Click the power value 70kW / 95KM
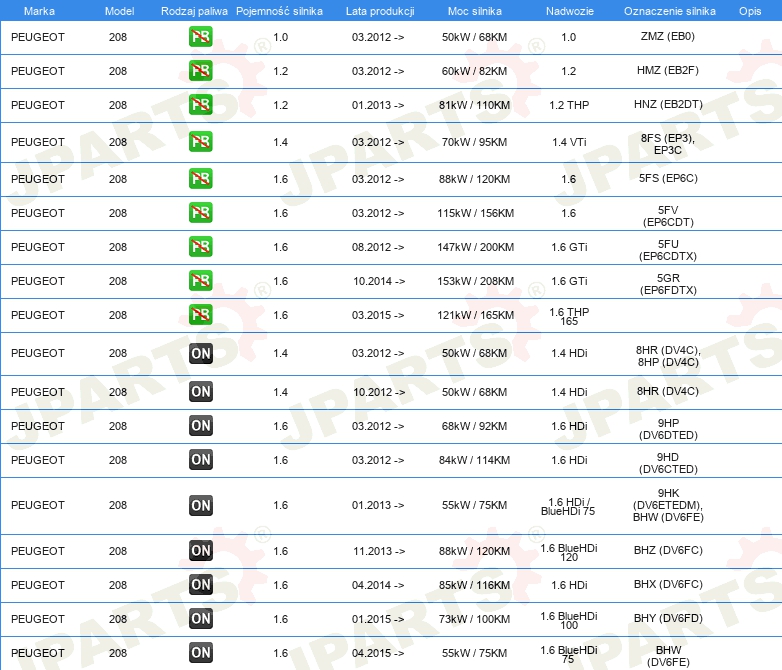Screen dimensions: 782x670 (474, 142)
